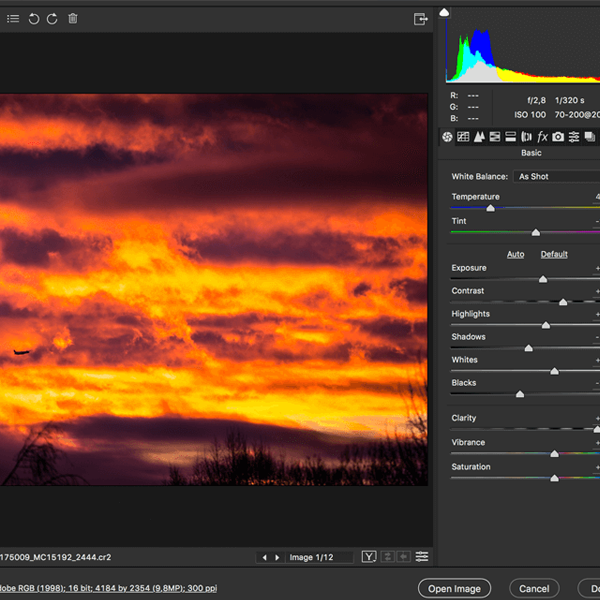This screenshot has width=600, height=600.
Task: Open the Effects fx panel
Action: click(x=542, y=137)
